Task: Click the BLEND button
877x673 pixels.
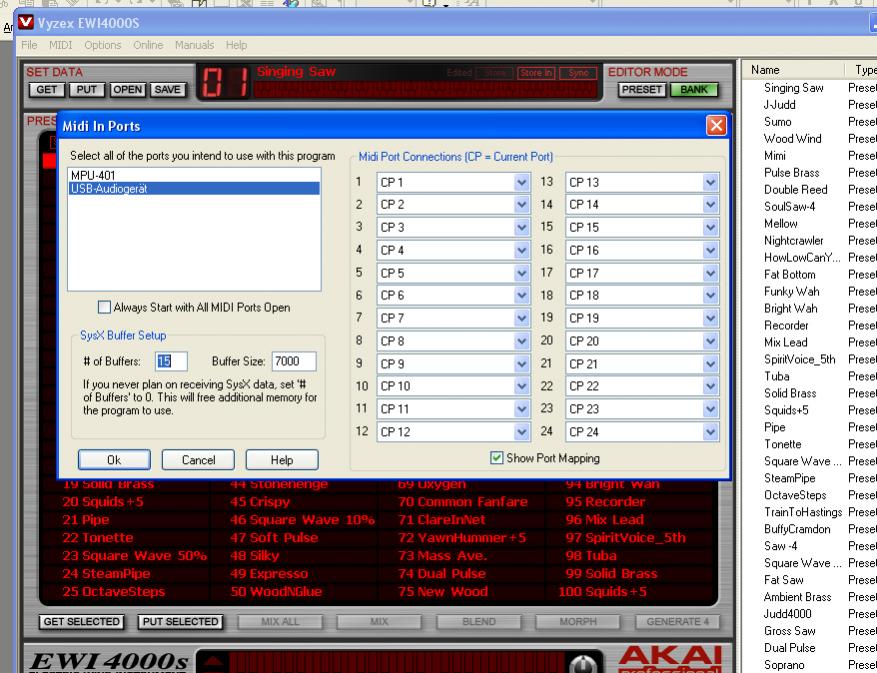Action: click(479, 622)
